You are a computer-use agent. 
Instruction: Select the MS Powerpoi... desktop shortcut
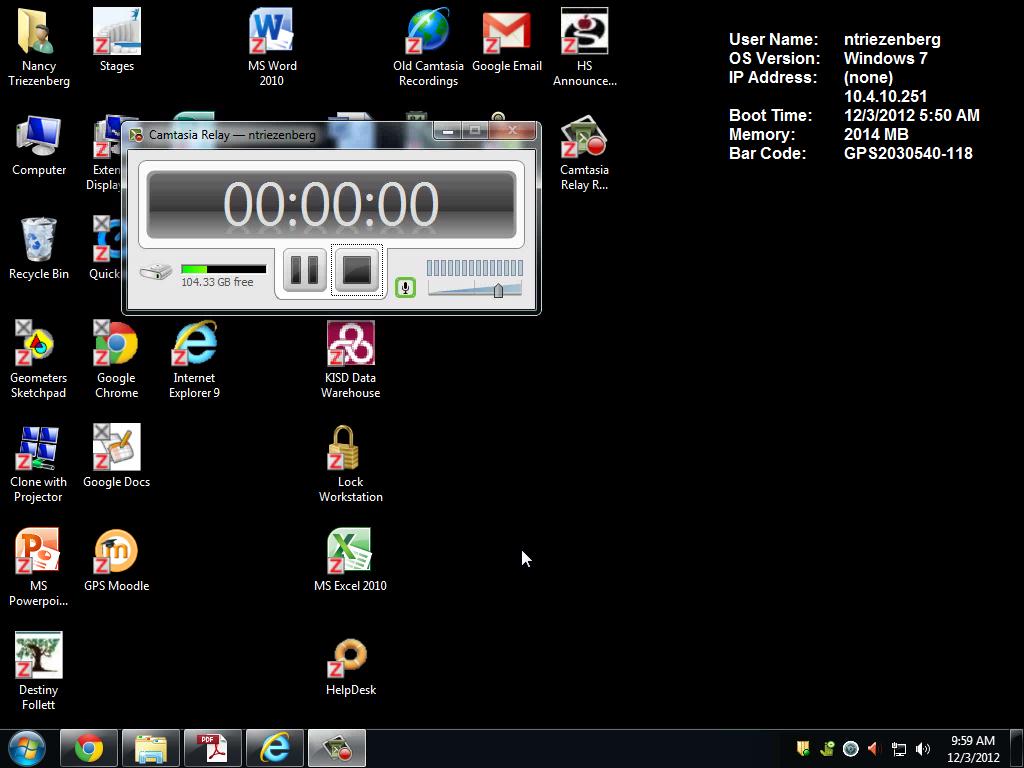pyautogui.click(x=39, y=568)
